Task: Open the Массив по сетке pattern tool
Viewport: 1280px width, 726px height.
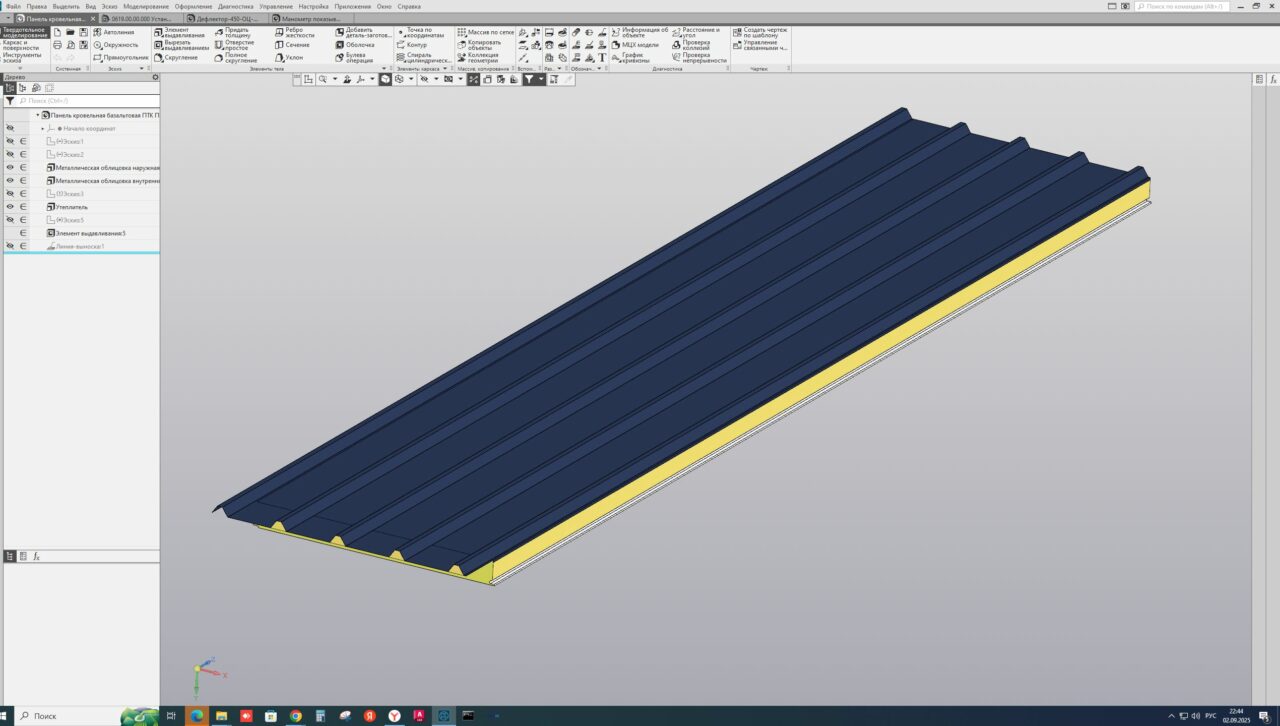Action: pyautogui.click(x=490, y=32)
